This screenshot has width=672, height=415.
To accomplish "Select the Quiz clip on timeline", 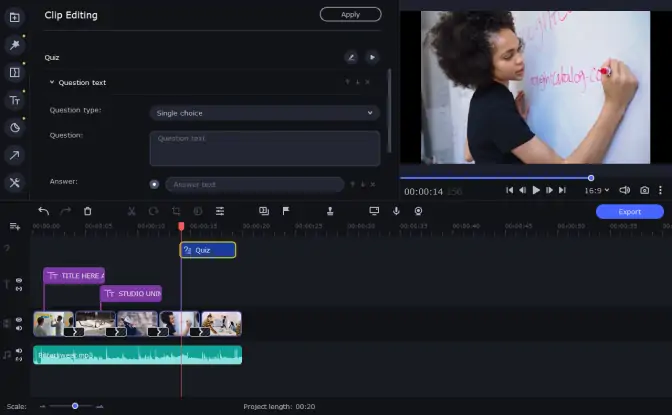I will [208, 250].
